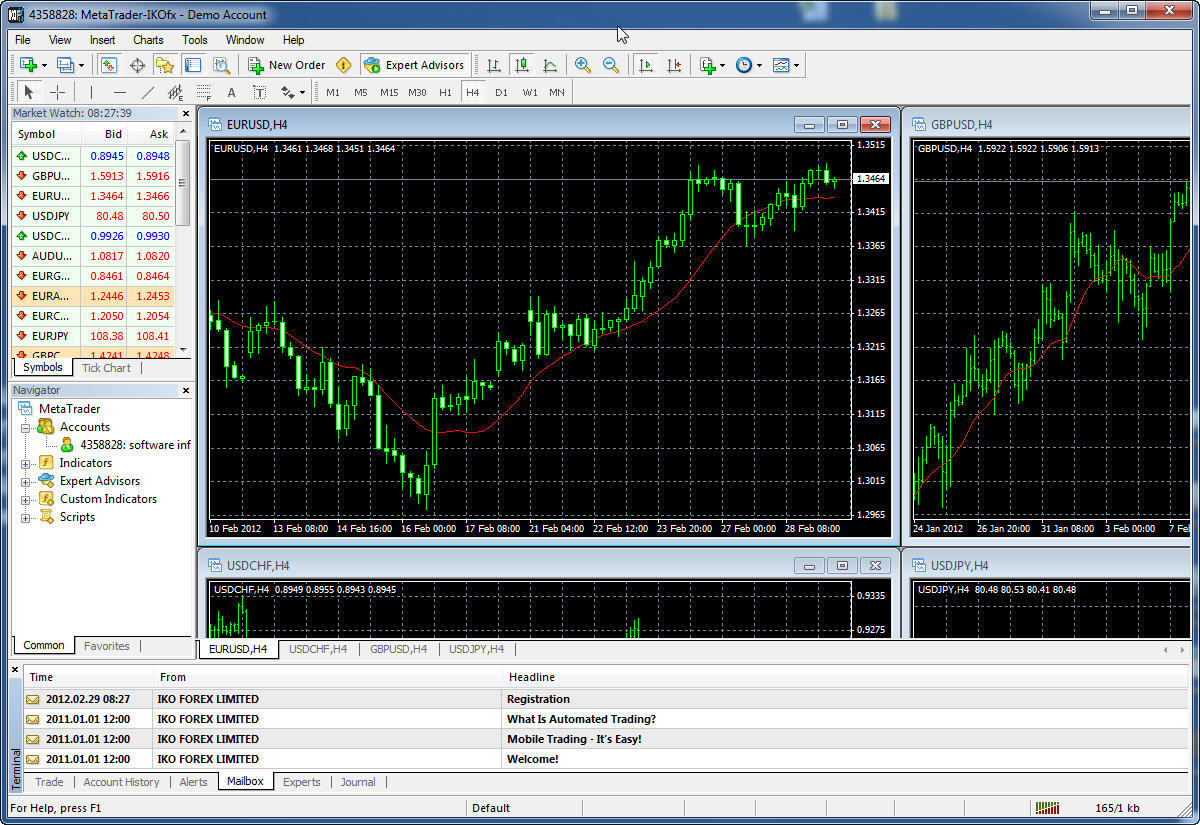Open the Tick Chart tab
This screenshot has height=825, width=1200.
[x=106, y=368]
